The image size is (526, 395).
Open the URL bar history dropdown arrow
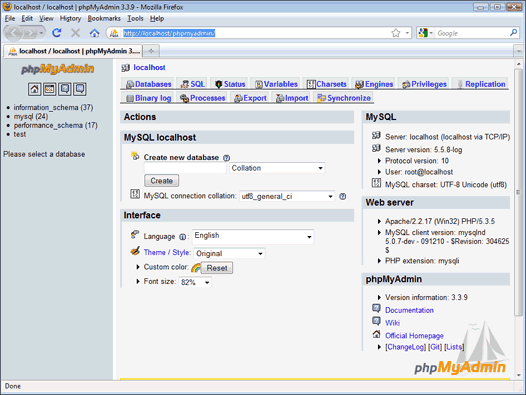pos(407,33)
